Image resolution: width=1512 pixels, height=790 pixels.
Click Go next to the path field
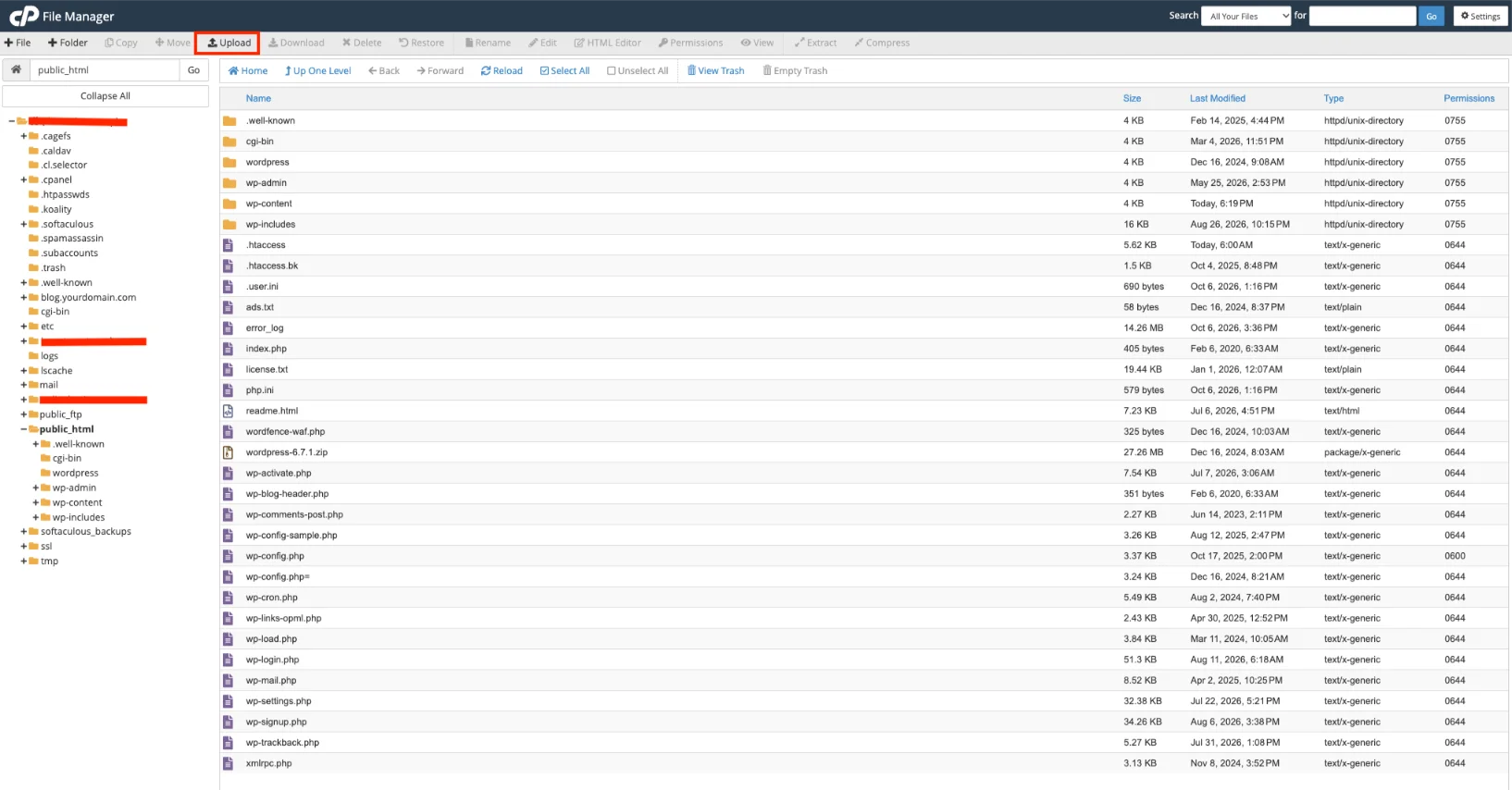coord(193,69)
